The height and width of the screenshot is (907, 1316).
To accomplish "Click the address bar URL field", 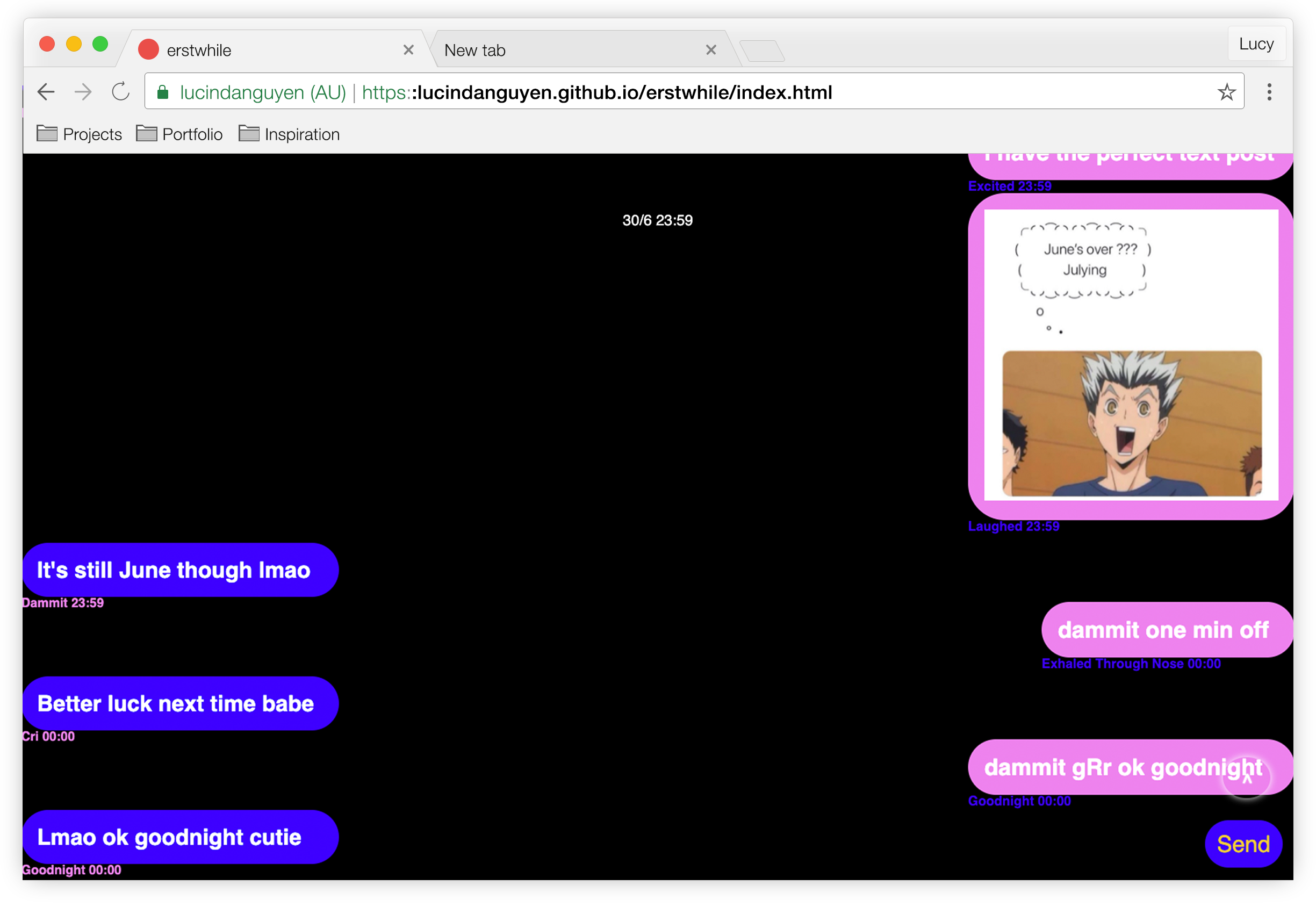I will [694, 91].
